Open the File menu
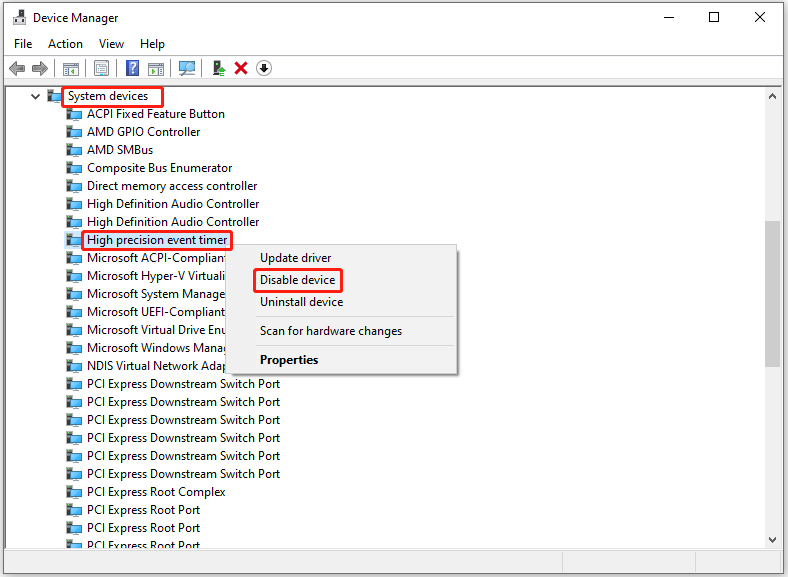Screen dimensions: 788x577 pyautogui.click(x=23, y=44)
